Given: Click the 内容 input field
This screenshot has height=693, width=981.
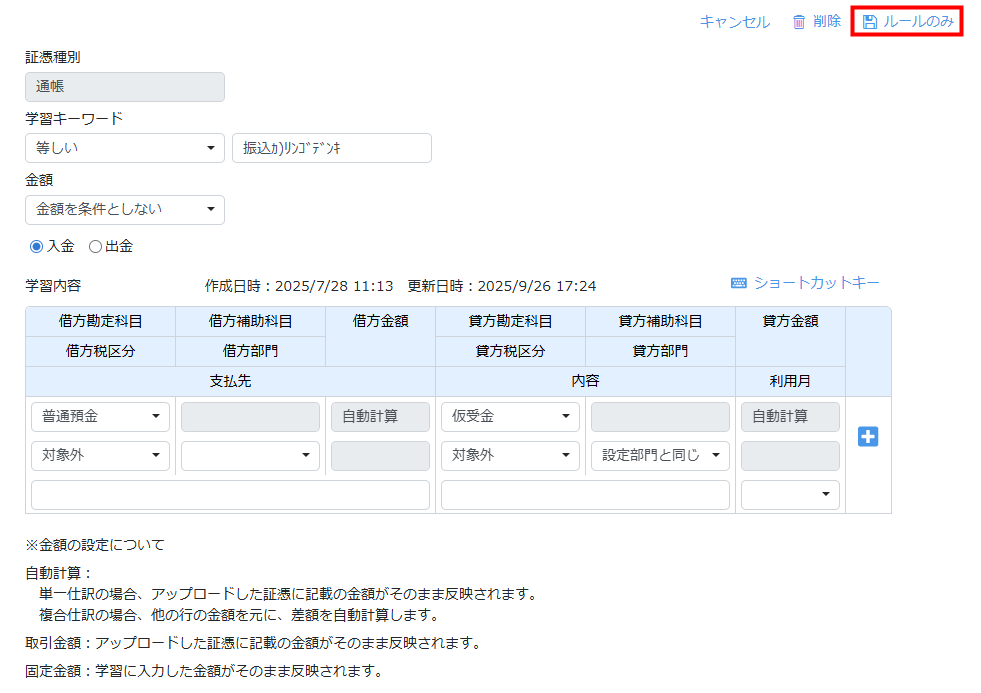Looking at the screenshot, I should tap(585, 495).
